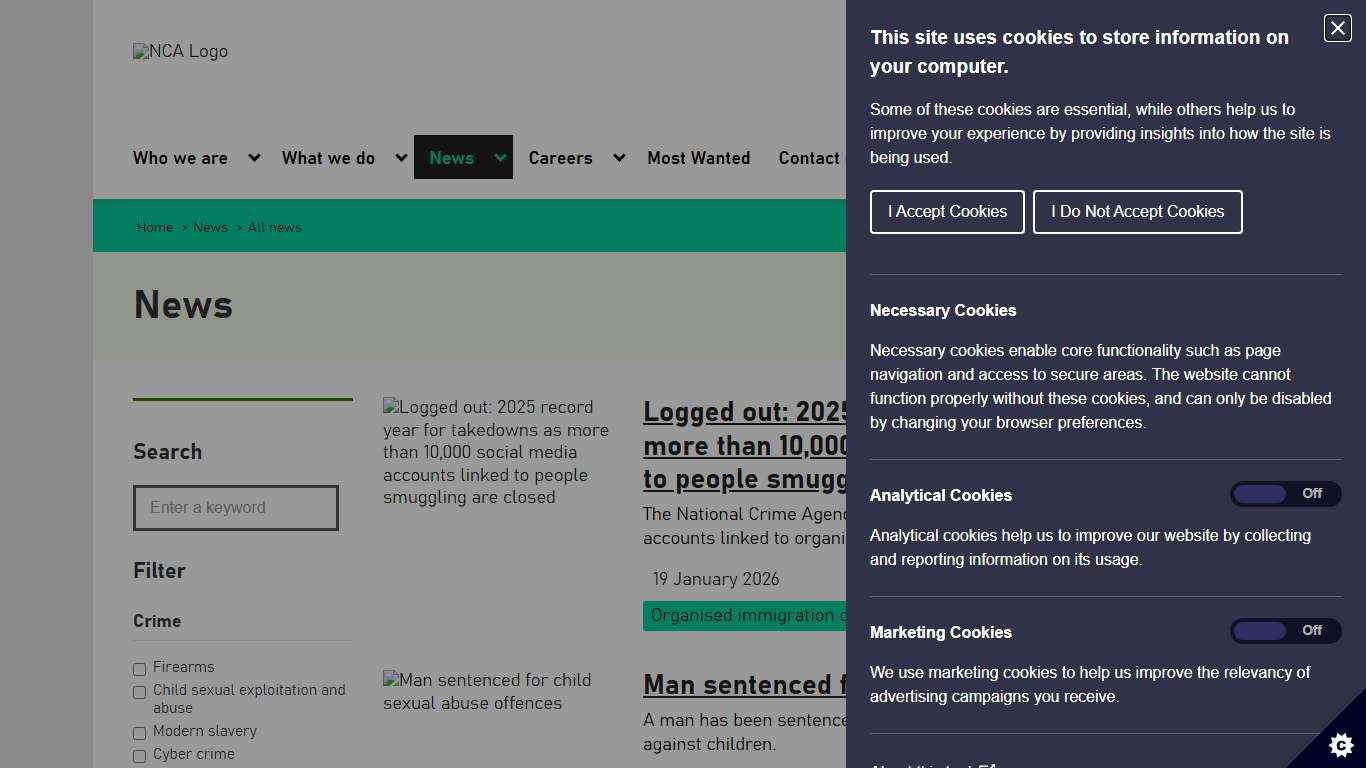Expand the Who we are dropdown
The width and height of the screenshot is (1366, 768).
(253, 157)
